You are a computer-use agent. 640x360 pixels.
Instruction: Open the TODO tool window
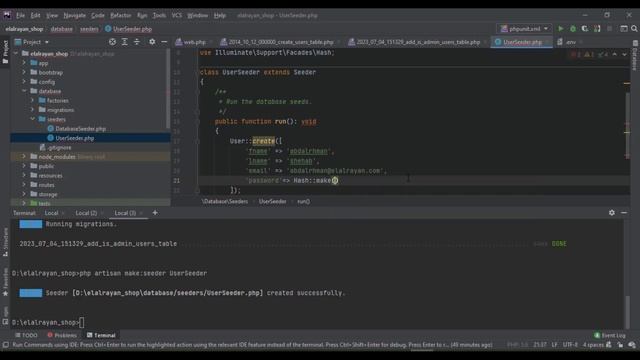click(27, 335)
